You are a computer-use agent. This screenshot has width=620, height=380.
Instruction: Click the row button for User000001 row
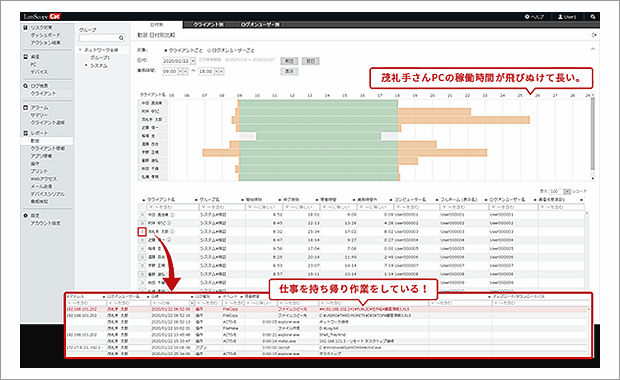[x=142, y=215]
